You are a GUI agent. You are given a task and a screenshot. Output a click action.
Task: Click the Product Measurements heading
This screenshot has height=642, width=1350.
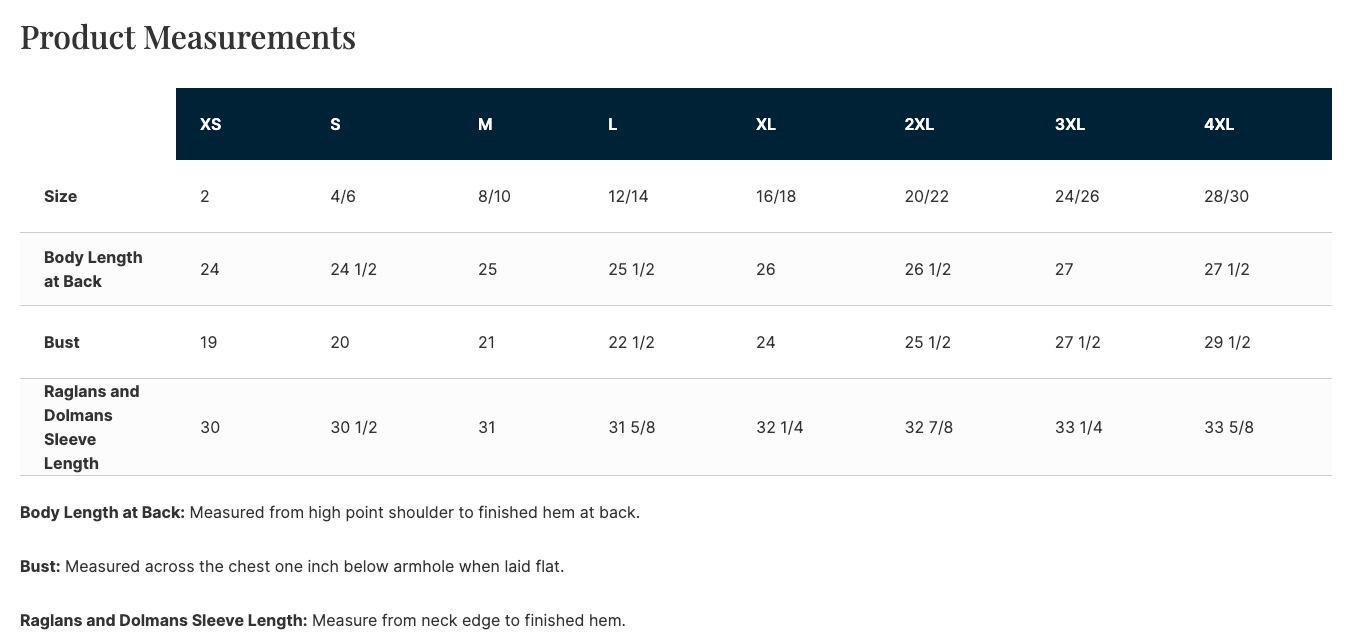[188, 37]
